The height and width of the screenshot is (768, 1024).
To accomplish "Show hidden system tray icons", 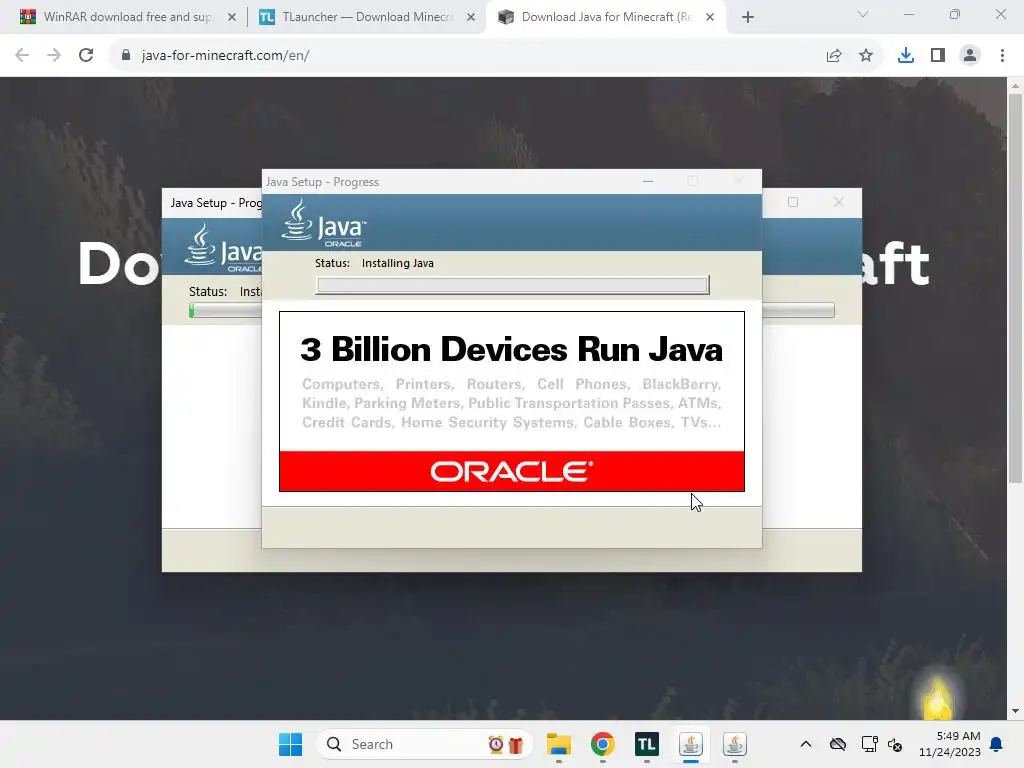I will tap(806, 744).
